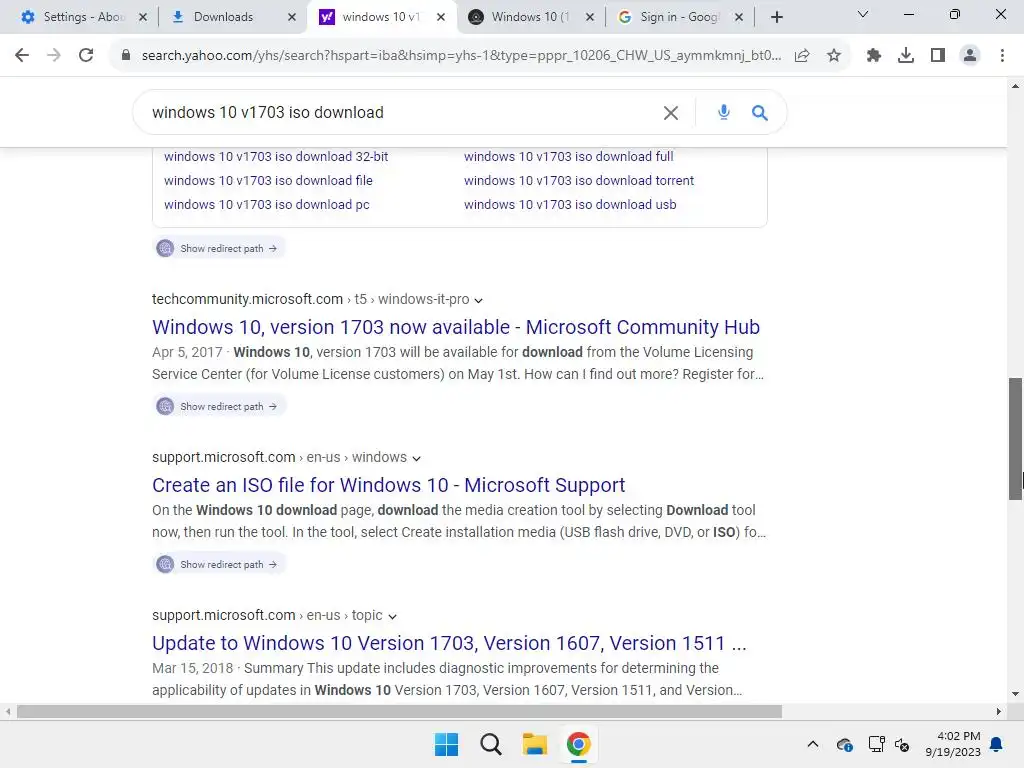Image resolution: width=1024 pixels, height=768 pixels.
Task: Open a new tab with the plus button
Action: [x=776, y=17]
